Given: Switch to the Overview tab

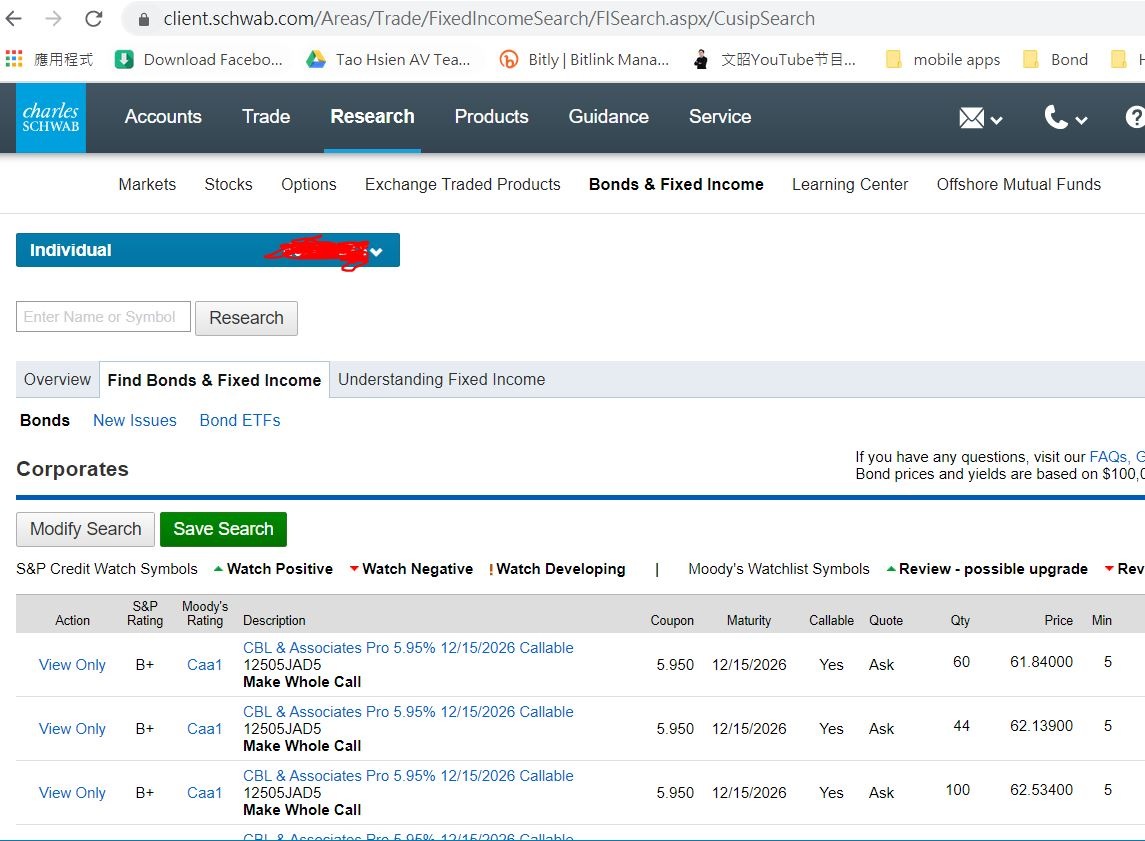Looking at the screenshot, I should coord(58,380).
